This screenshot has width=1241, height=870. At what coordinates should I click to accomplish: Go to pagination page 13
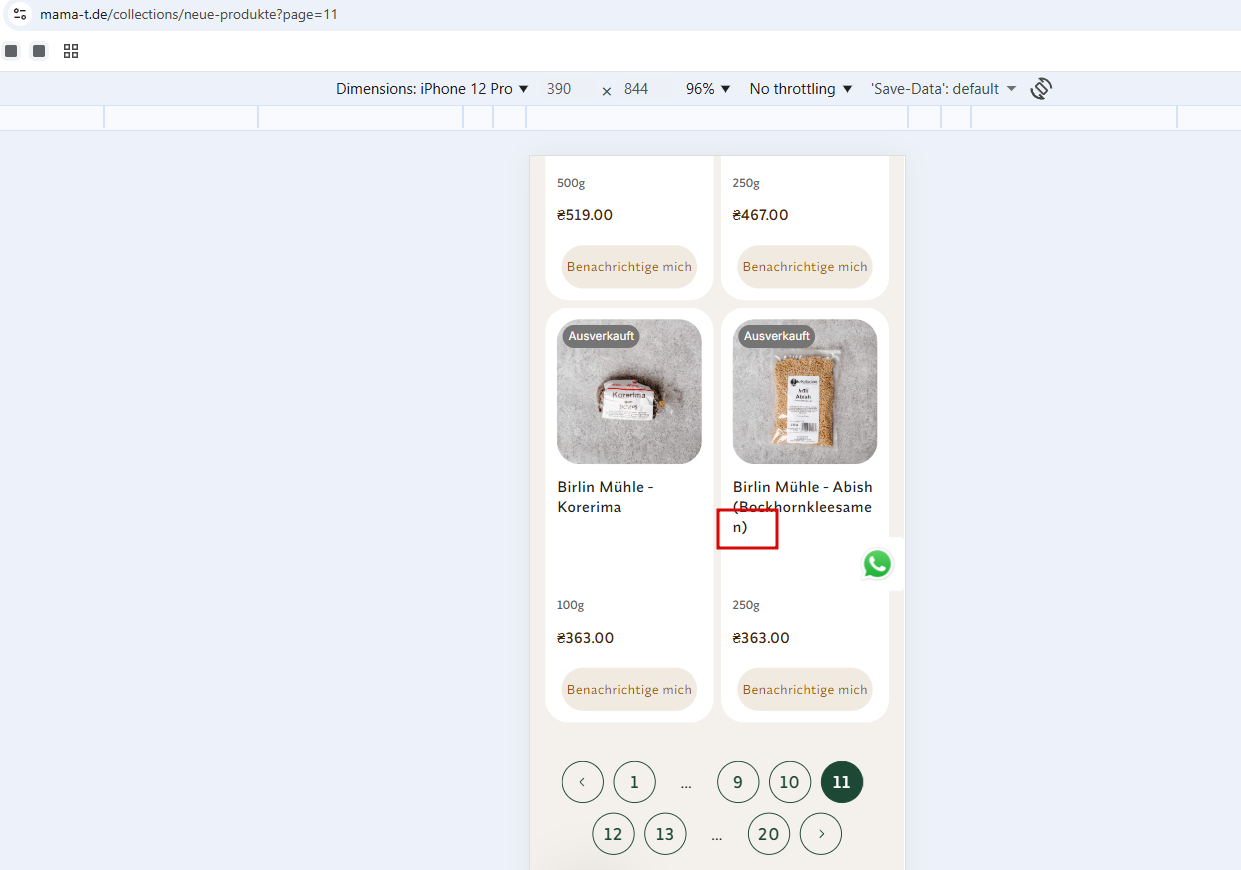coord(665,834)
